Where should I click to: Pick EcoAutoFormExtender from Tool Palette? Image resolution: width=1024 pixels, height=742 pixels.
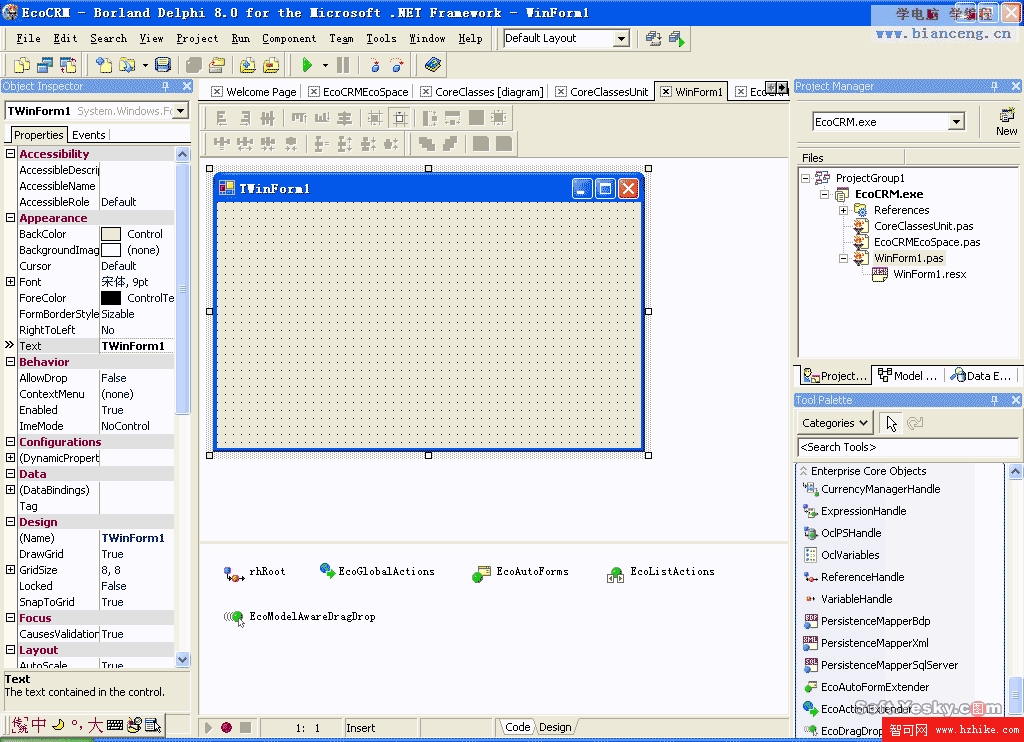click(867, 687)
